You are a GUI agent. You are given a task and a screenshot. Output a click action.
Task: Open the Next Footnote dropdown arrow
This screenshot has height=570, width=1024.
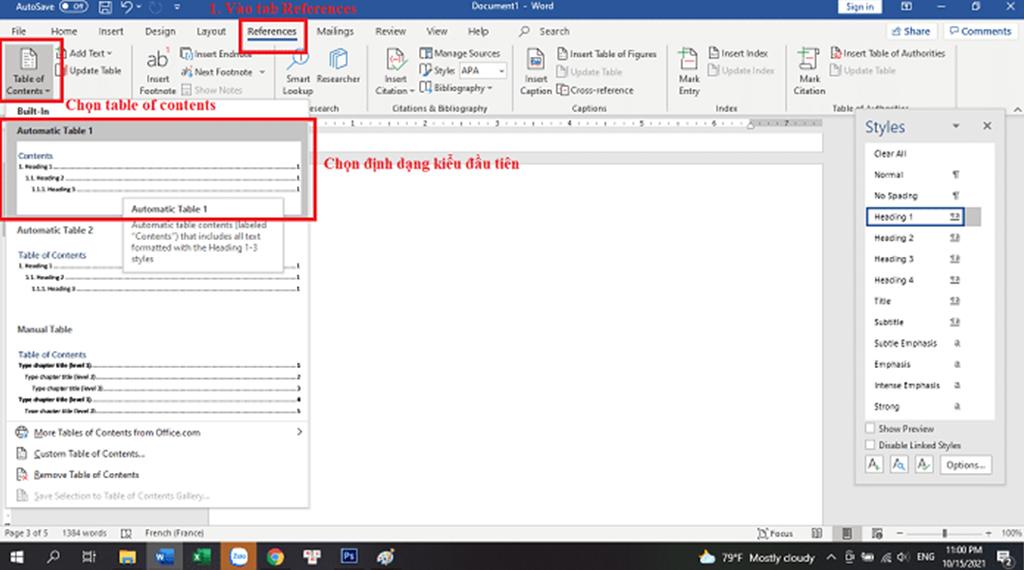coord(262,72)
